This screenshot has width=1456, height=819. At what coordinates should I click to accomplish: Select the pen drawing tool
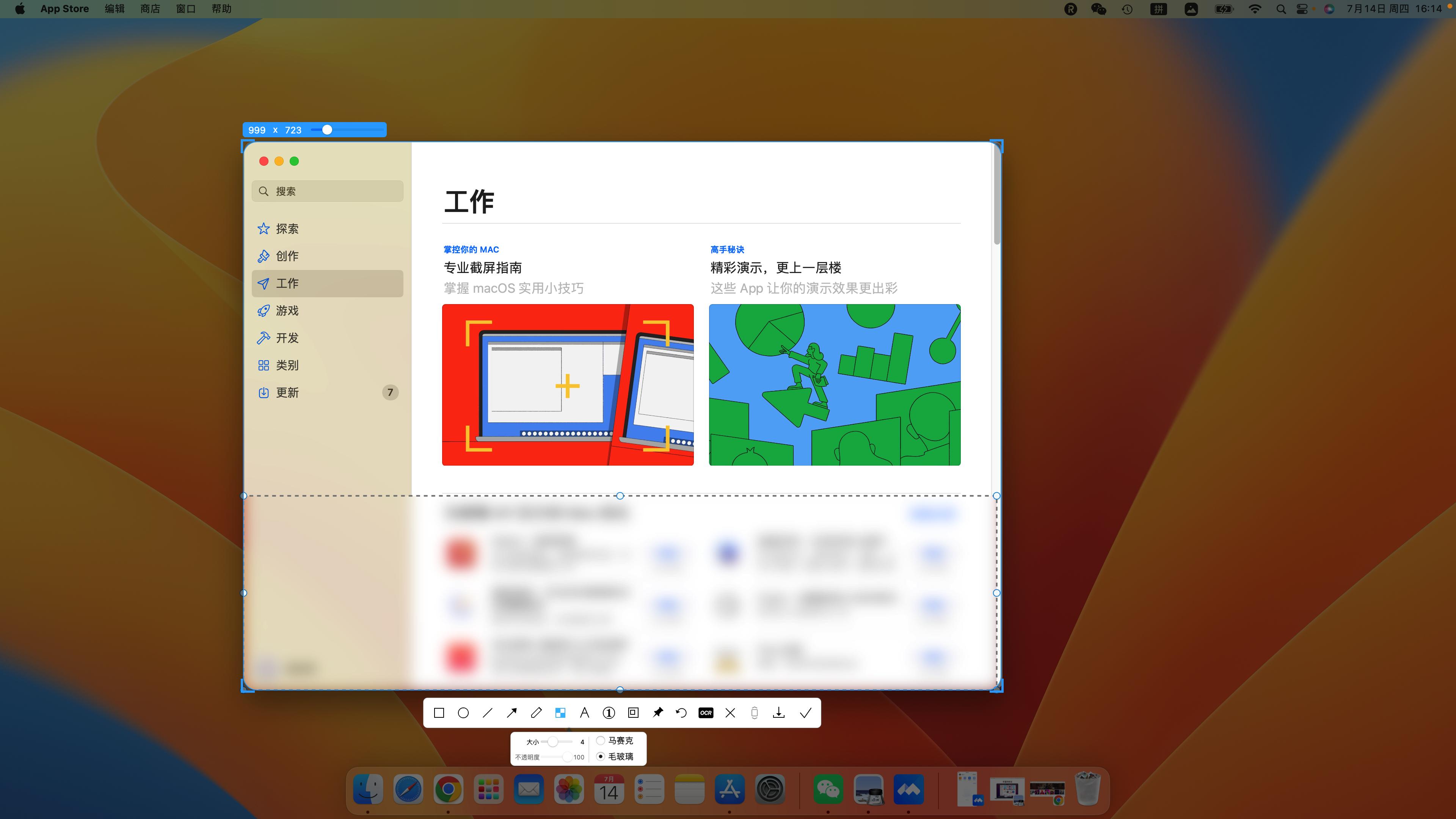[536, 713]
